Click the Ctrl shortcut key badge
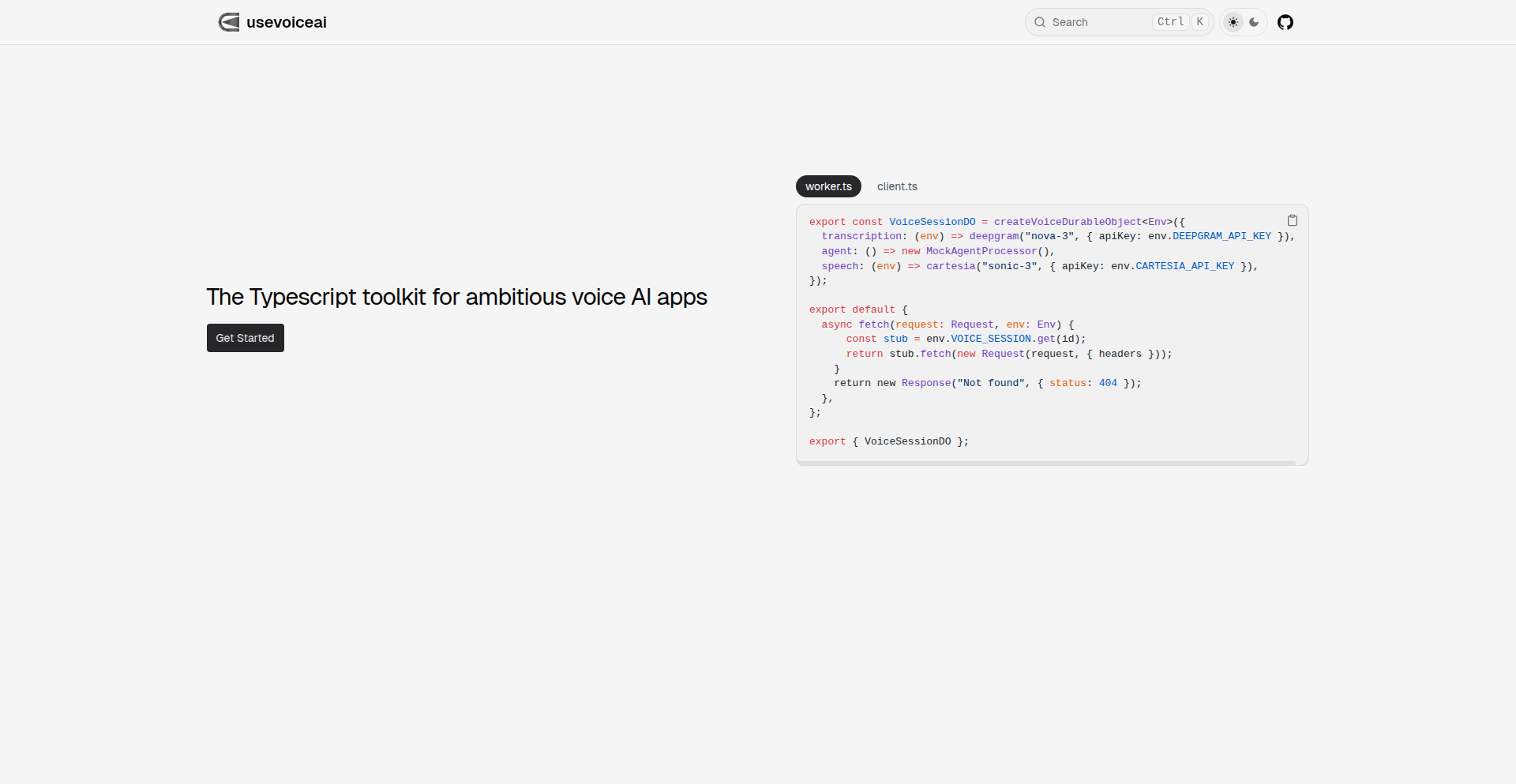The image size is (1516, 784). coord(1170,22)
